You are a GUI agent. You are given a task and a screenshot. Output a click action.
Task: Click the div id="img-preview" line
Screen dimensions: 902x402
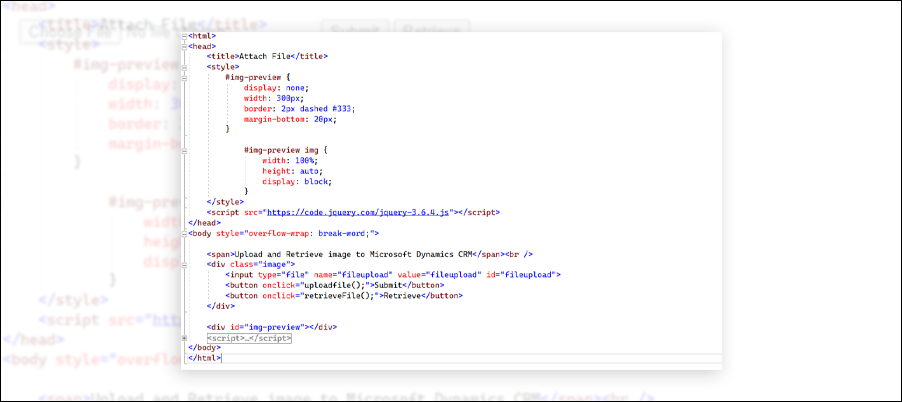(270, 327)
